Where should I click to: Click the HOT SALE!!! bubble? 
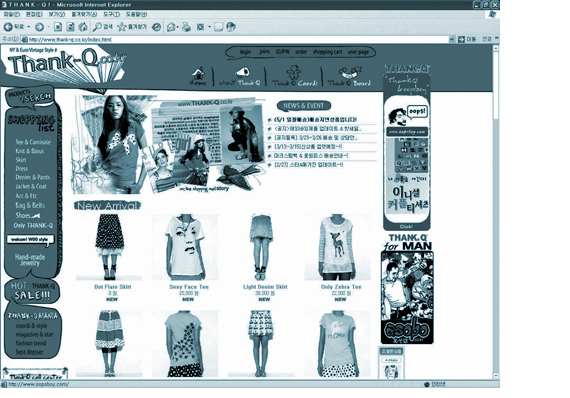(x=32, y=292)
